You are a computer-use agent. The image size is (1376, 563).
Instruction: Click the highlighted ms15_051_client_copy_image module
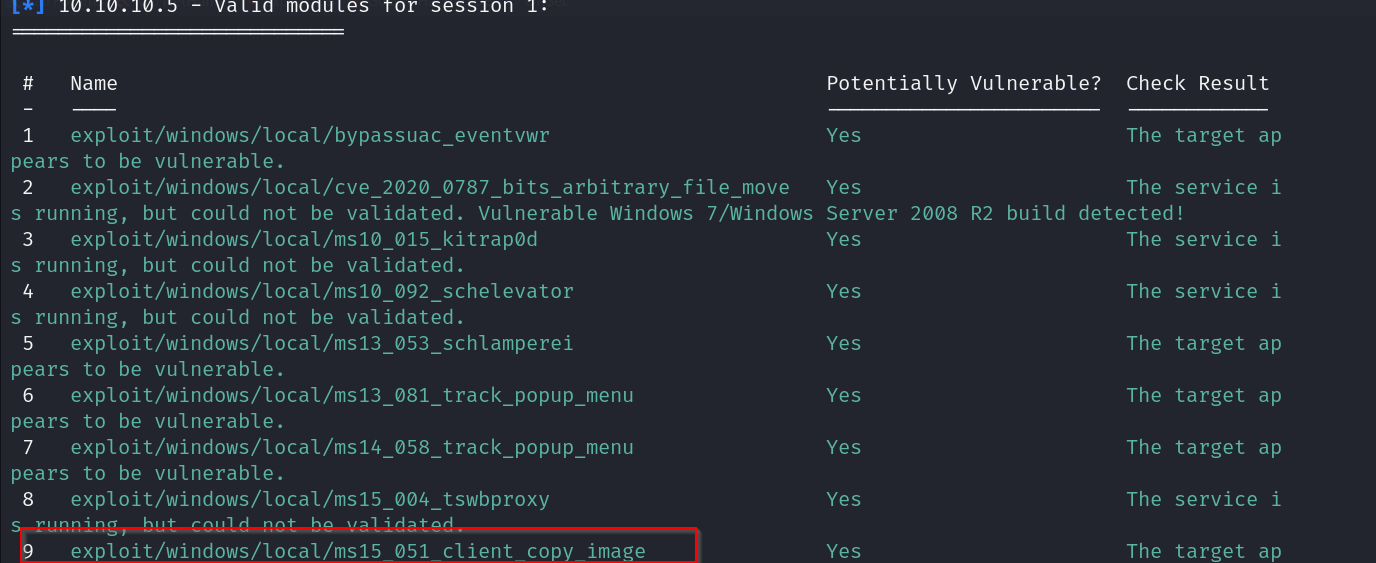pos(358,551)
